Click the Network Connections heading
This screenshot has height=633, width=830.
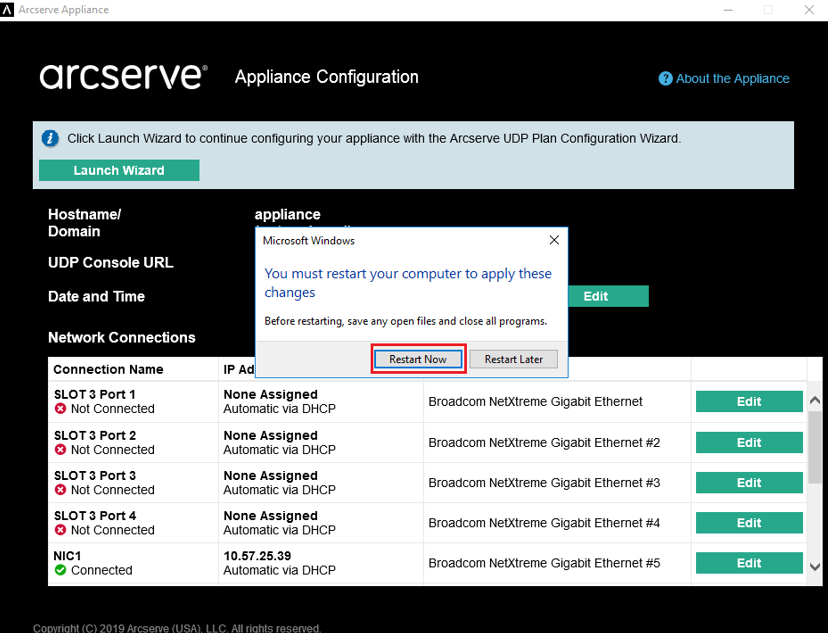(x=122, y=338)
